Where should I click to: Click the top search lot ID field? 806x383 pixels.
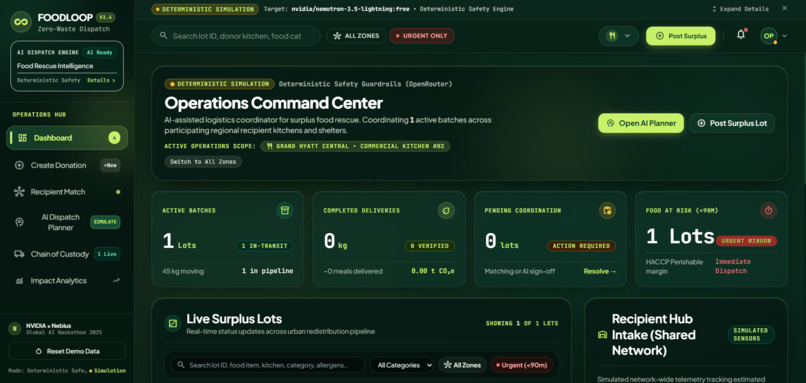(x=236, y=36)
